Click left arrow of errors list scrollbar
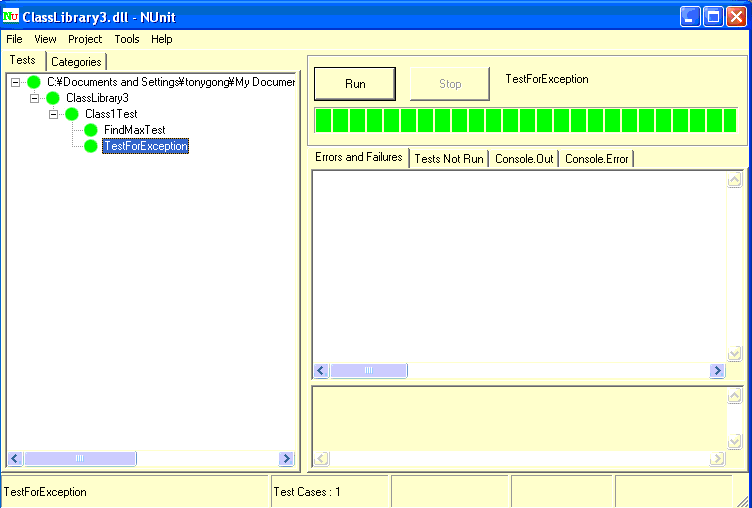 [x=321, y=370]
